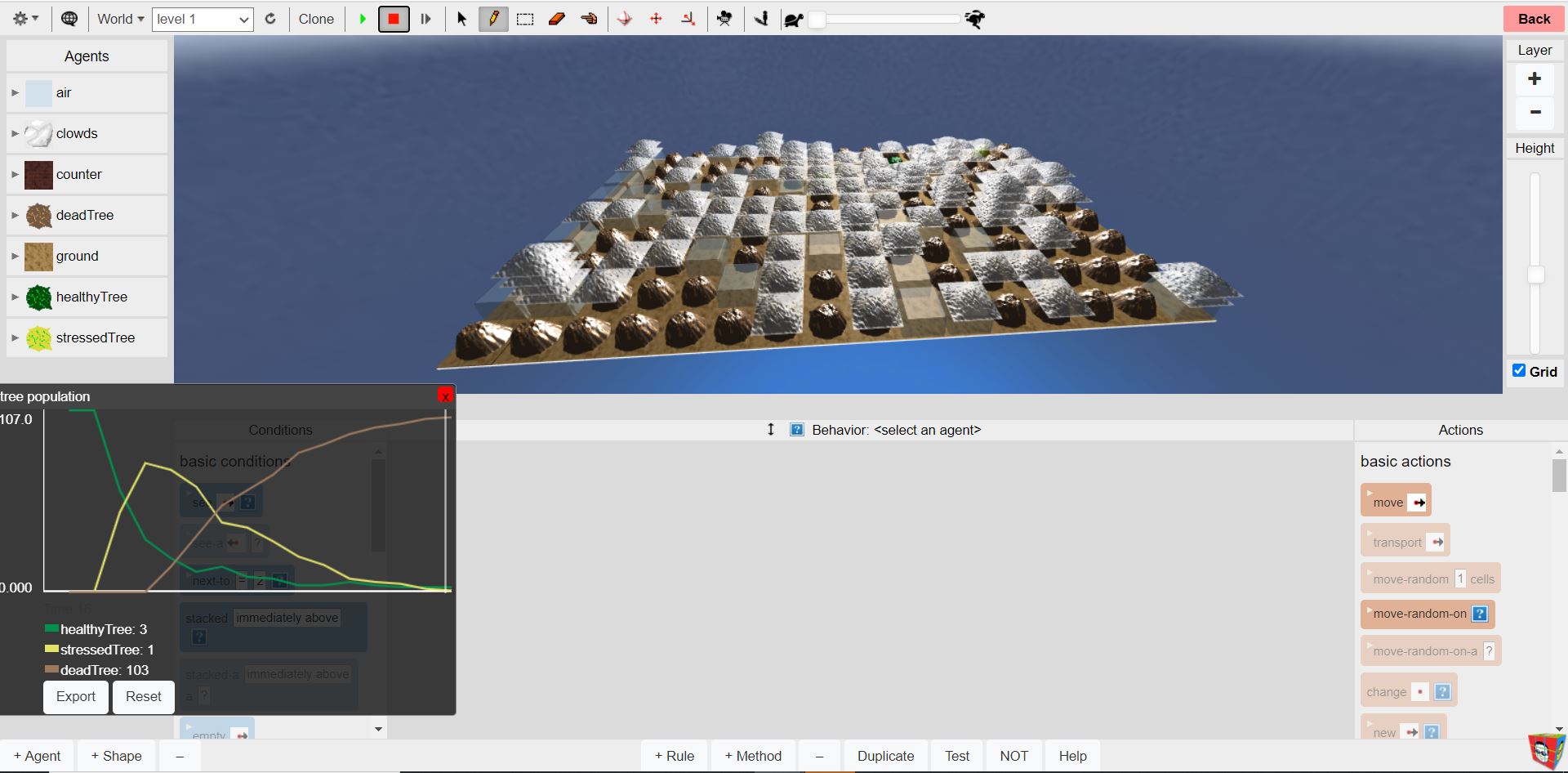Expand the air agent

point(15,92)
